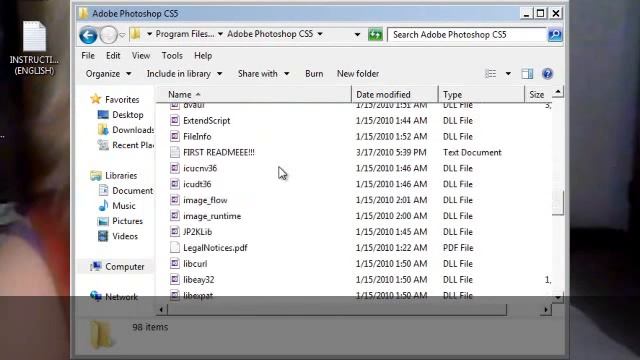This screenshot has height=360, width=640.
Task: Select Recent Places in navigation pane
Action: (x=126, y=145)
